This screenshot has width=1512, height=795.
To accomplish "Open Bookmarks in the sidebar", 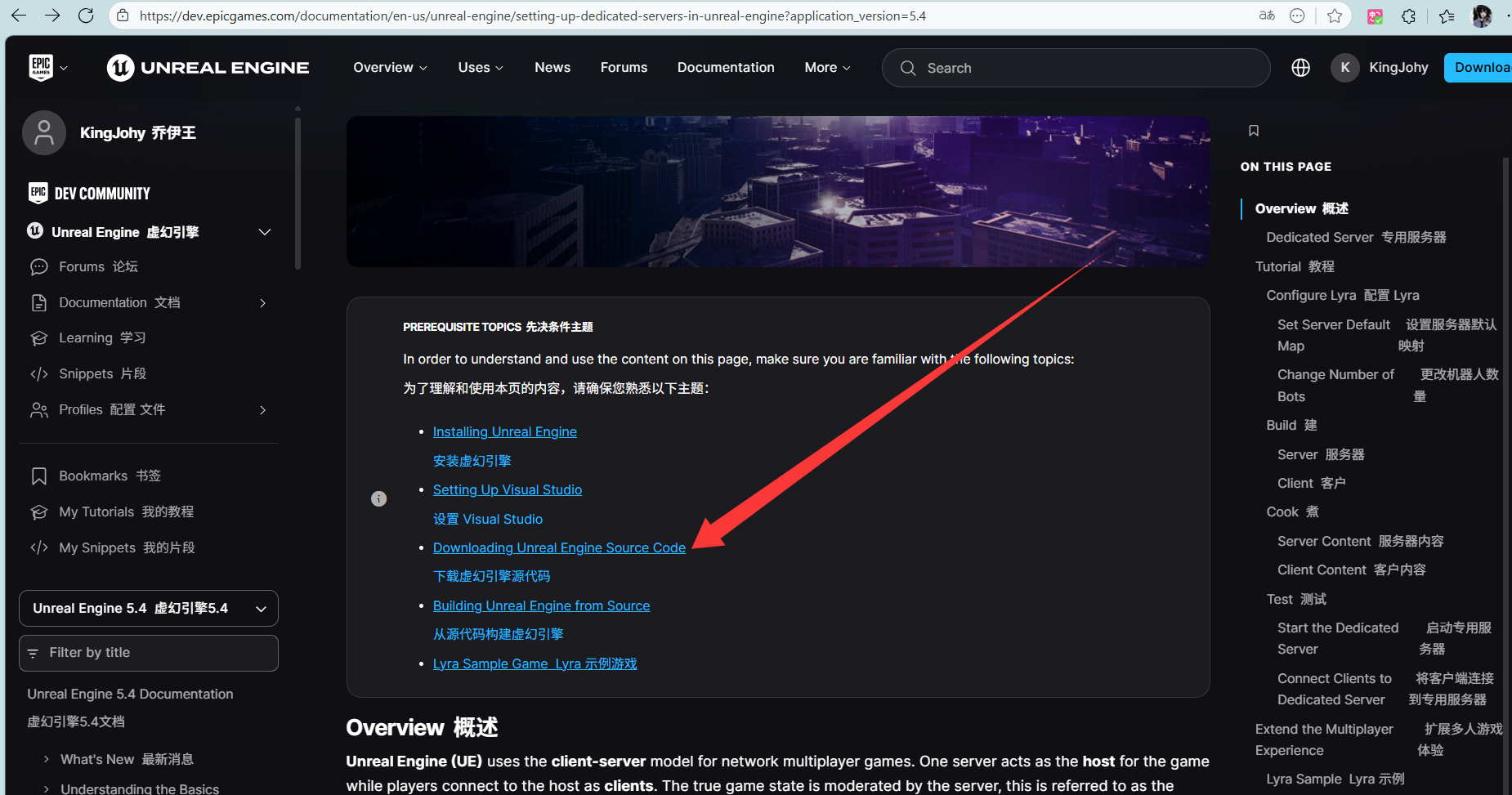I will [x=110, y=476].
